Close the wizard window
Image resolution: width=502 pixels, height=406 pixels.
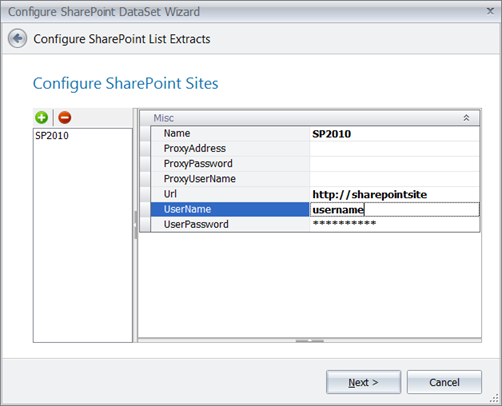490,11
